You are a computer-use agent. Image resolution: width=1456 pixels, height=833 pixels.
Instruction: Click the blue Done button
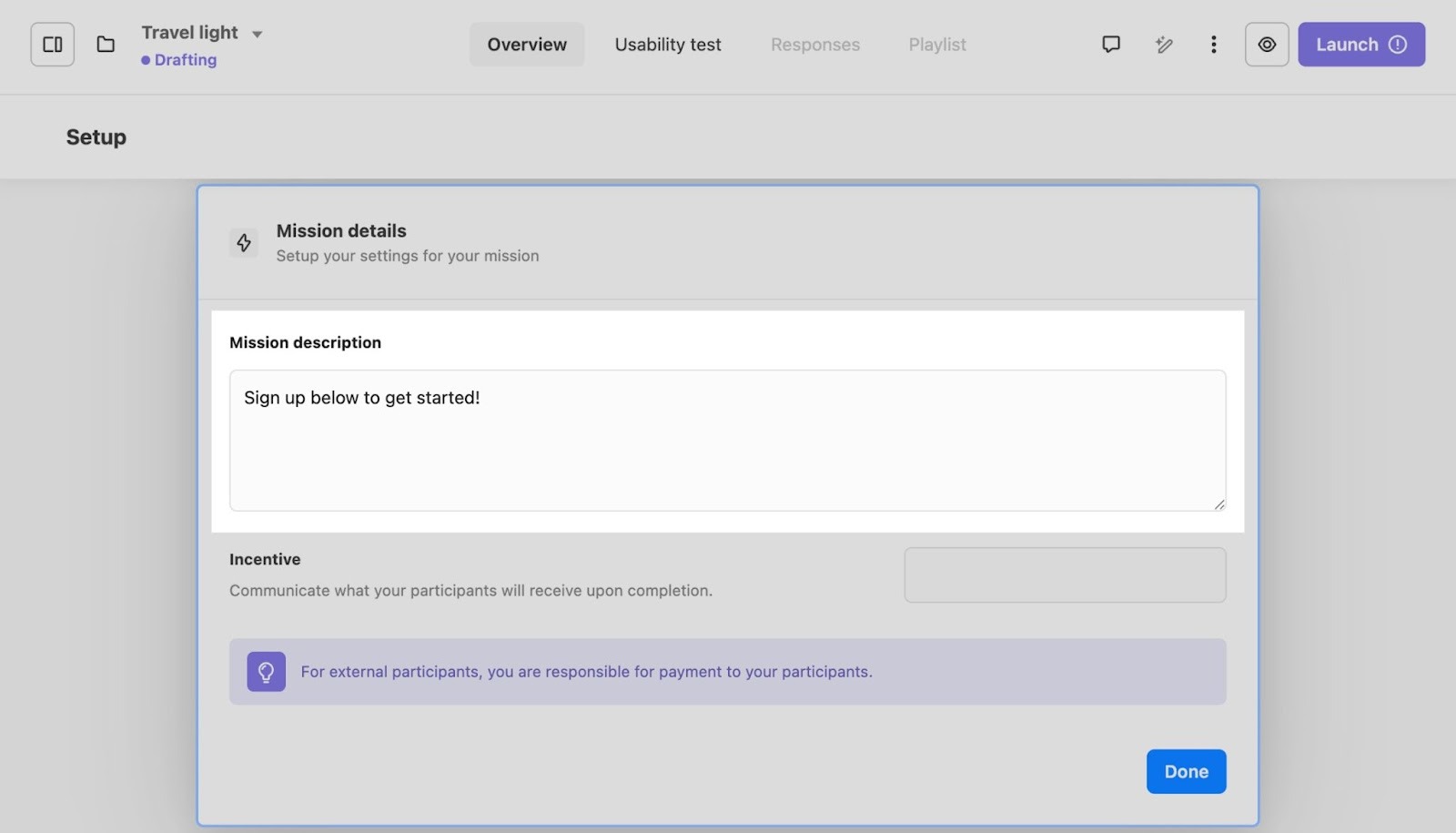pyautogui.click(x=1186, y=771)
